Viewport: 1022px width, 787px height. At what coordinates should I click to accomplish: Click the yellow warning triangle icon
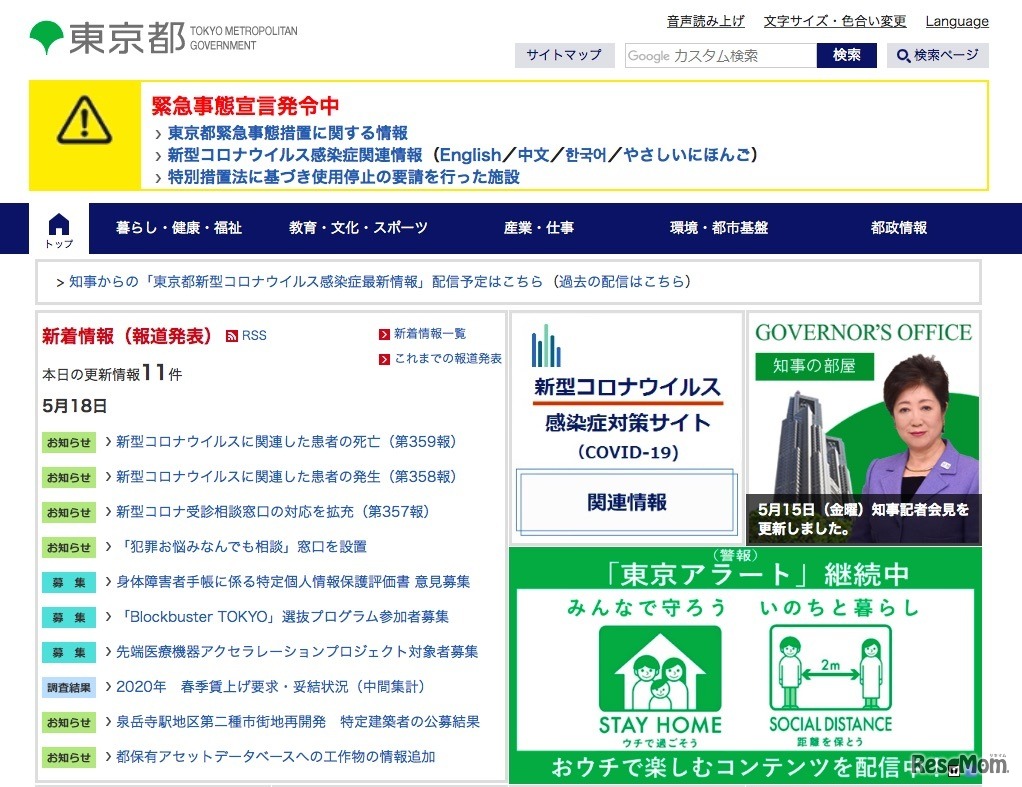pos(85,121)
